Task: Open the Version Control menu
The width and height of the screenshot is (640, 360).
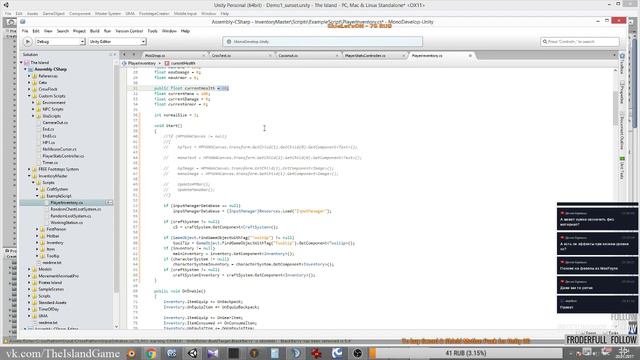Action: (x=129, y=31)
